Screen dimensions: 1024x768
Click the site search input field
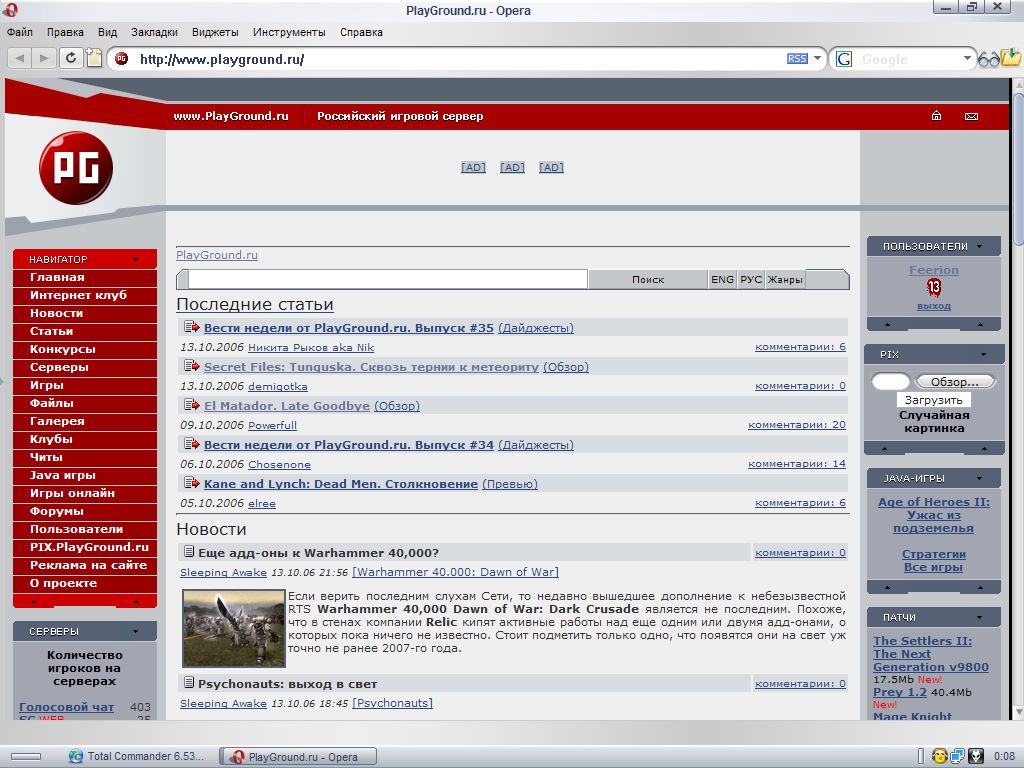387,280
